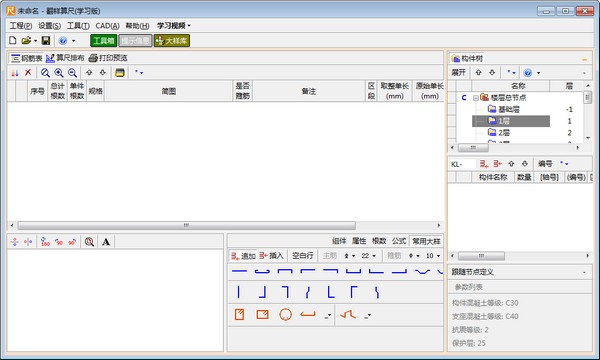Click add component icon beside KL- field

(484, 164)
